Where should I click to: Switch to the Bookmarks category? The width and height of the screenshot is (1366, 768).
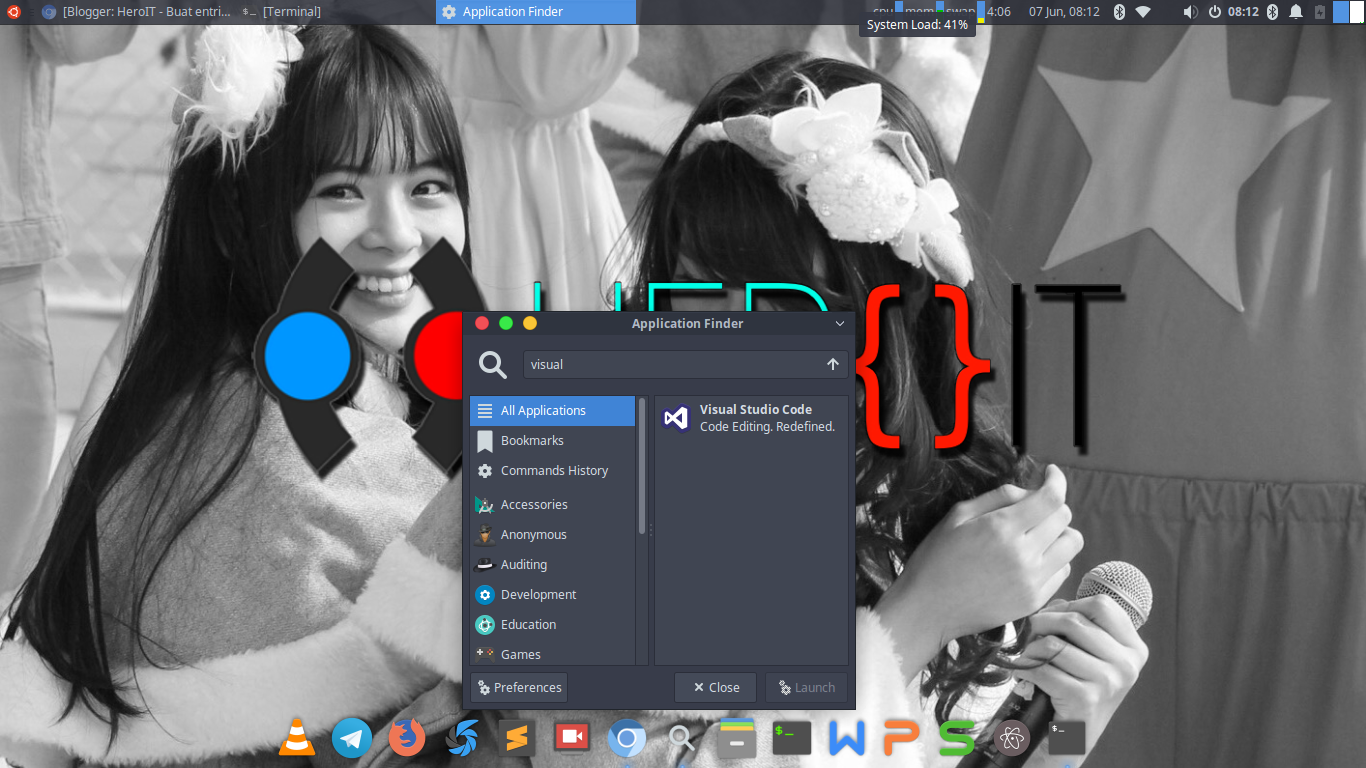pyautogui.click(x=532, y=440)
